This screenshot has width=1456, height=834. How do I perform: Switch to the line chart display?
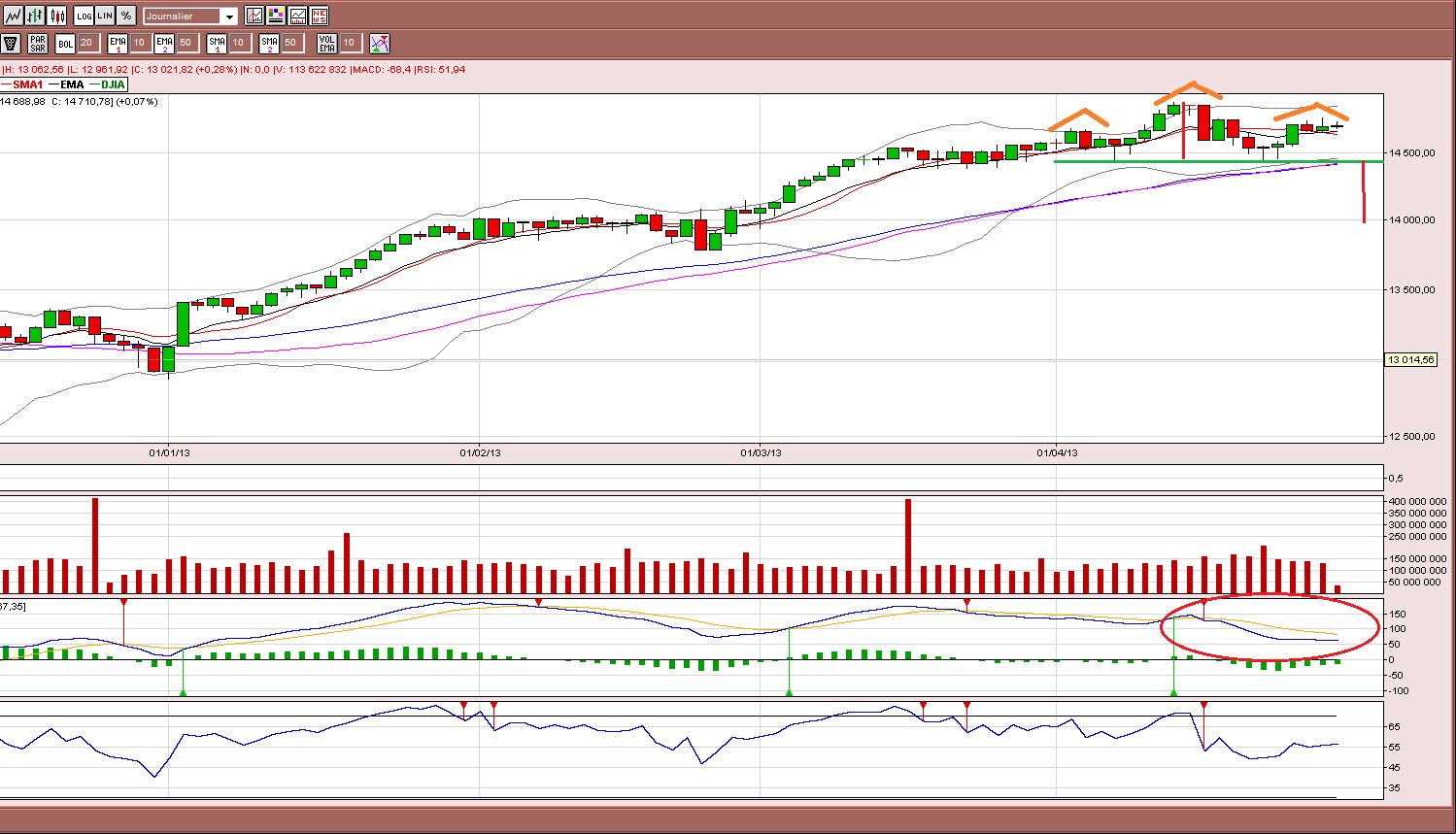pyautogui.click(x=13, y=16)
